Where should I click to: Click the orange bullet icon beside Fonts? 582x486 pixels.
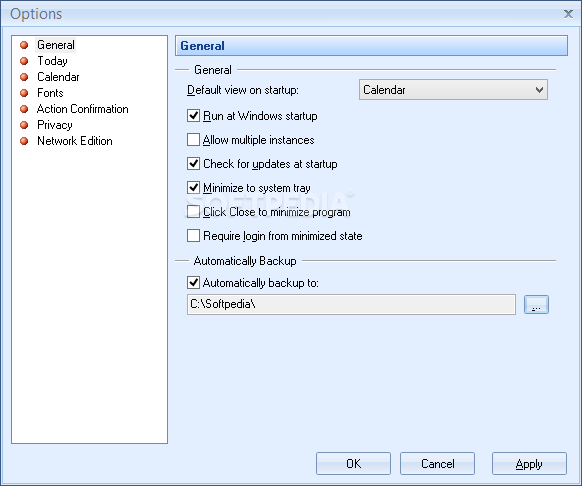pyautogui.click(x=24, y=93)
